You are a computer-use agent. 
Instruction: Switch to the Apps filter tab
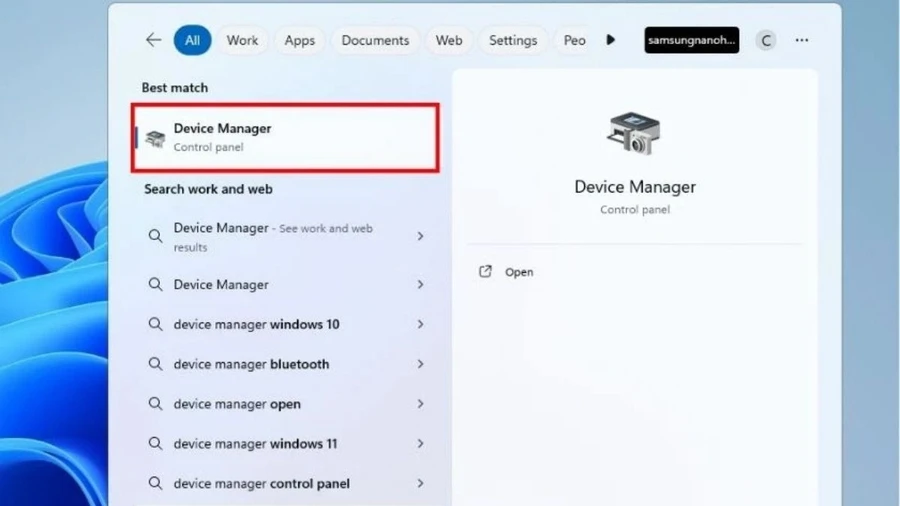300,40
